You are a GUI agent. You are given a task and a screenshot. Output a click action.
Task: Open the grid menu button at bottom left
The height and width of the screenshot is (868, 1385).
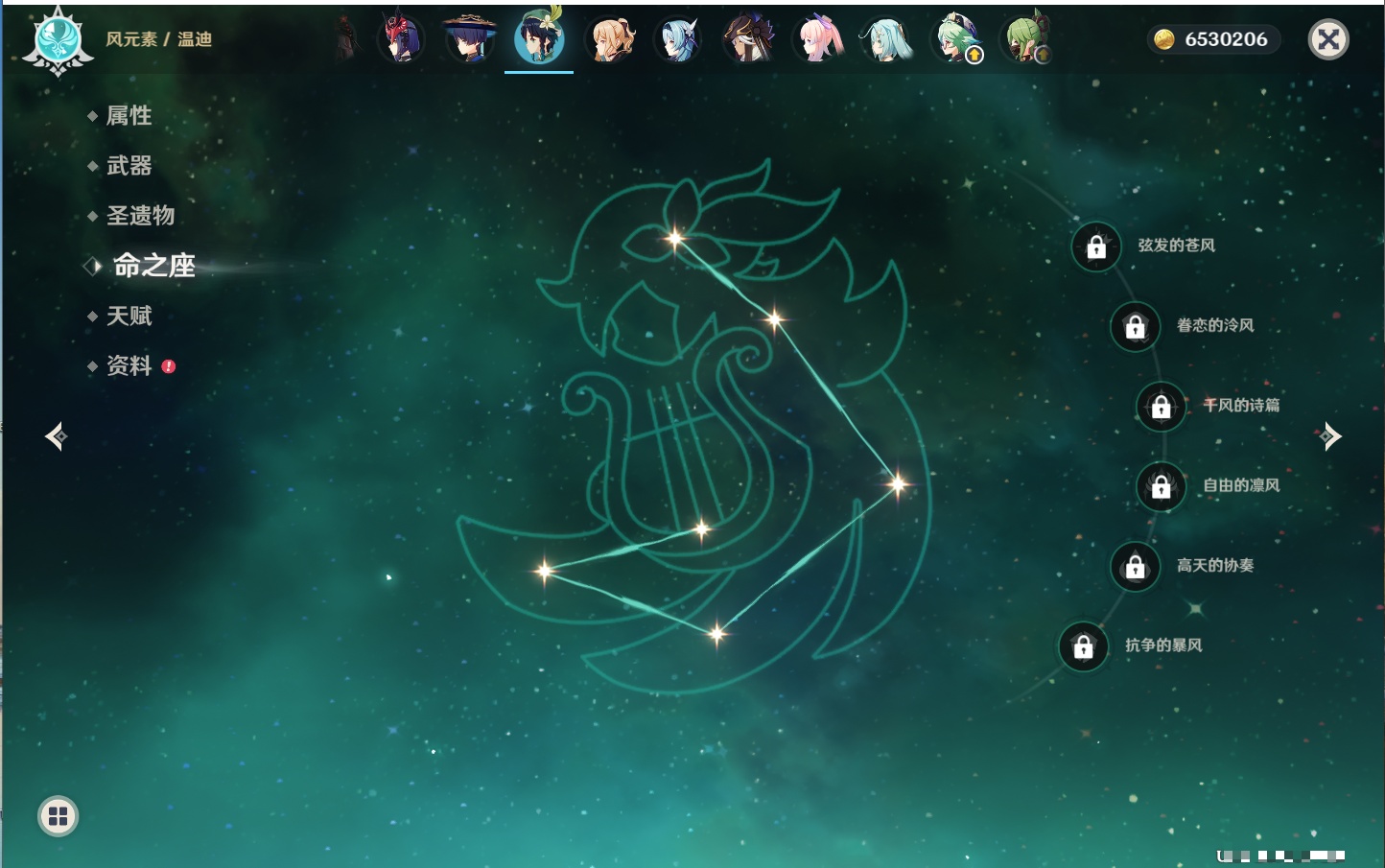point(58,816)
